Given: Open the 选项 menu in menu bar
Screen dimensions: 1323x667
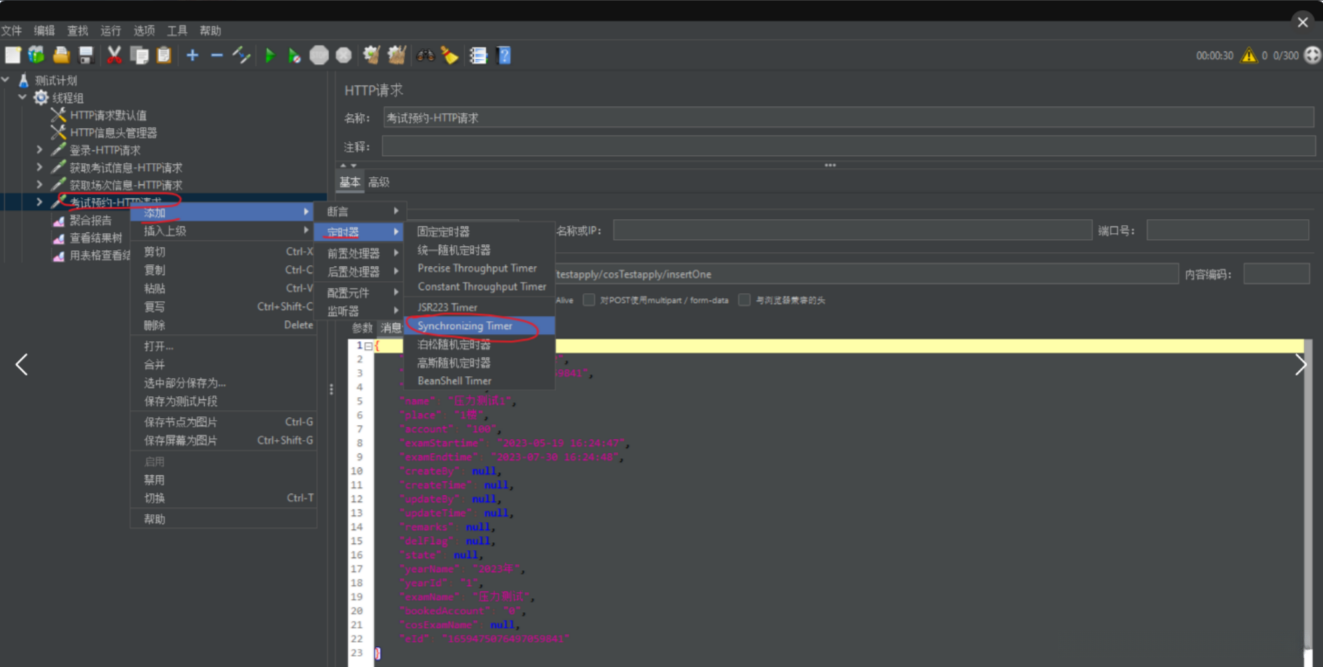Looking at the screenshot, I should 144,31.
